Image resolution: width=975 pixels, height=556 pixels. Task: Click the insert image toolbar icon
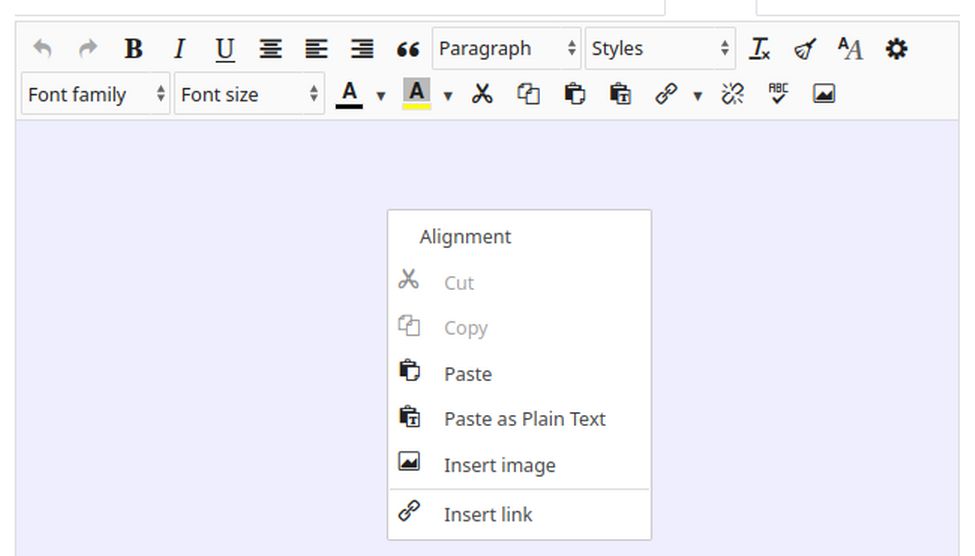click(824, 95)
